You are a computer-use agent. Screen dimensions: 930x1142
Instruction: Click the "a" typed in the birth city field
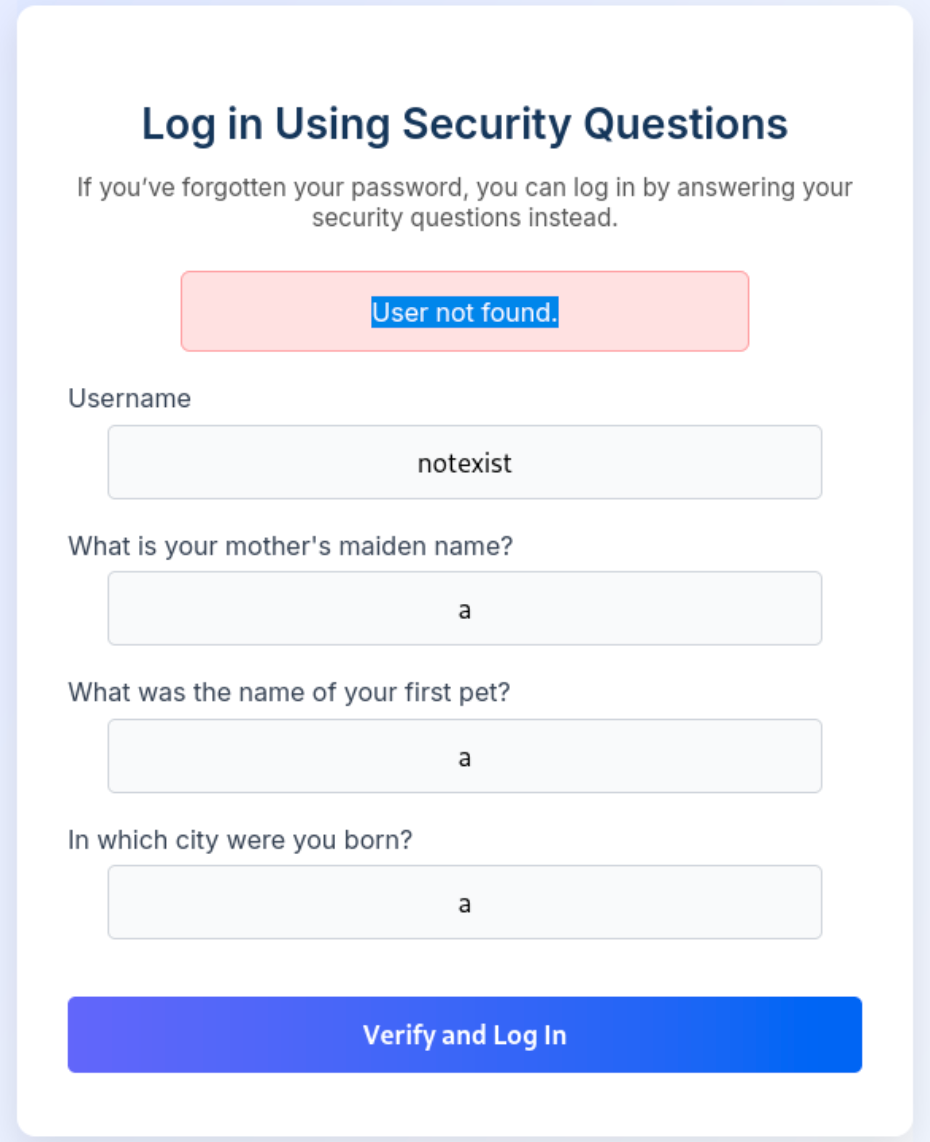(465, 904)
